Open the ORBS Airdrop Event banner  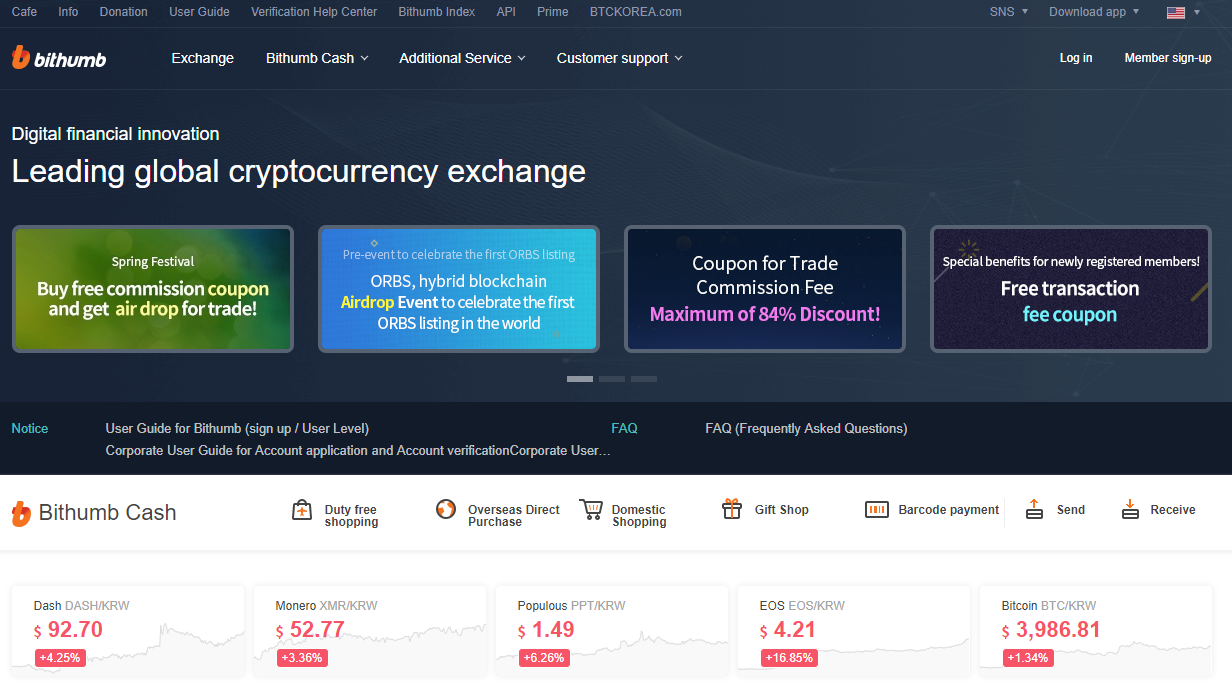459,289
